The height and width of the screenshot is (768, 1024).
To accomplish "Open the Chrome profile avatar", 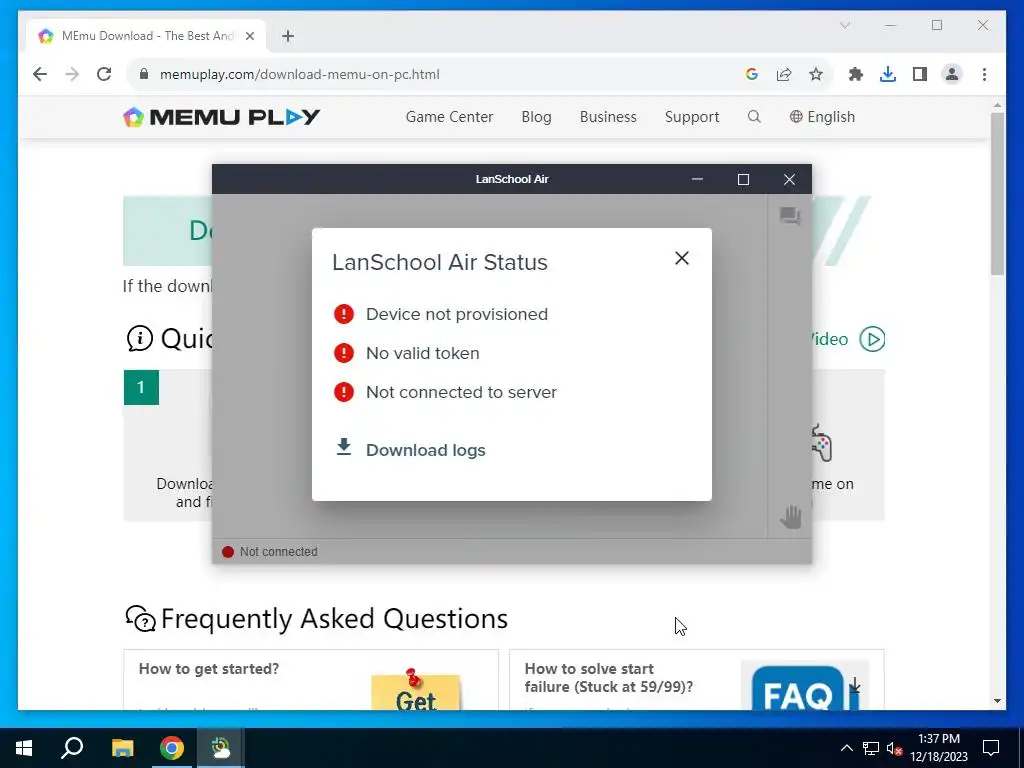I will click(x=952, y=74).
